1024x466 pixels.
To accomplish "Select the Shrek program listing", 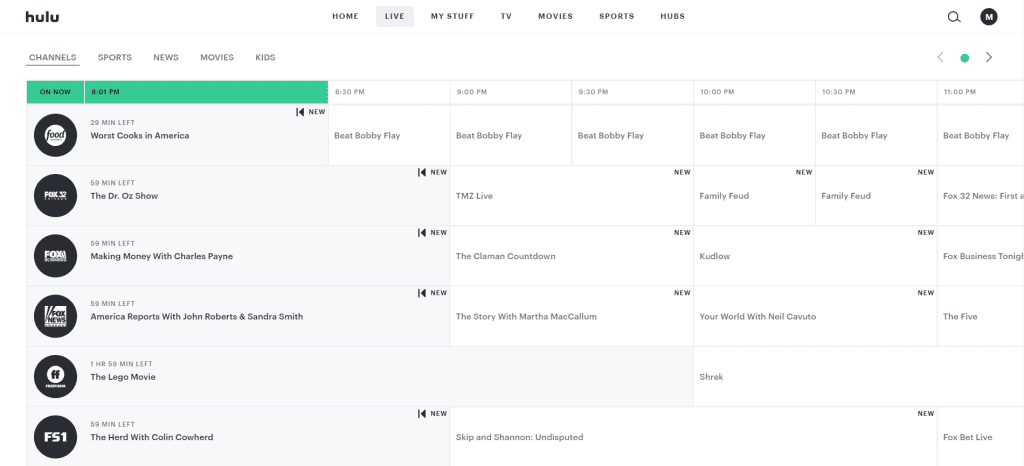I will click(x=711, y=377).
